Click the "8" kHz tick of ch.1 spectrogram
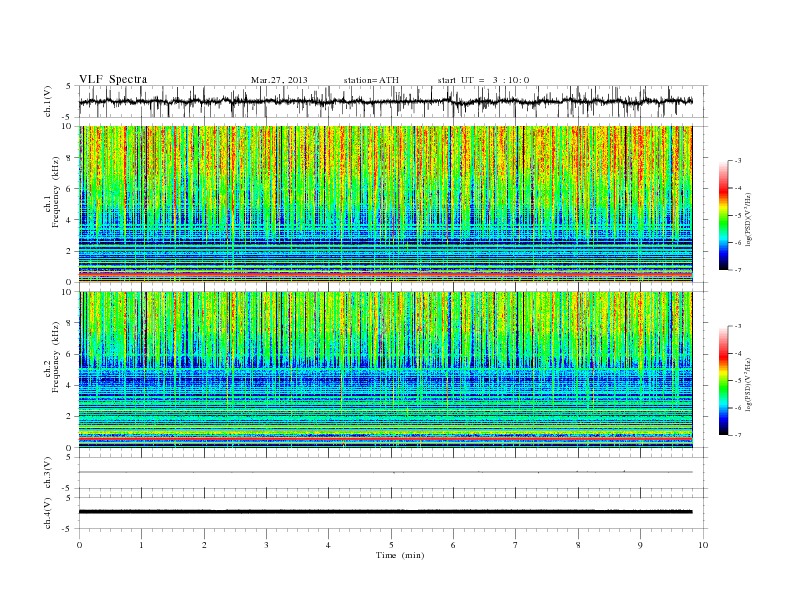This screenshot has width=792, height=612. pos(70,158)
